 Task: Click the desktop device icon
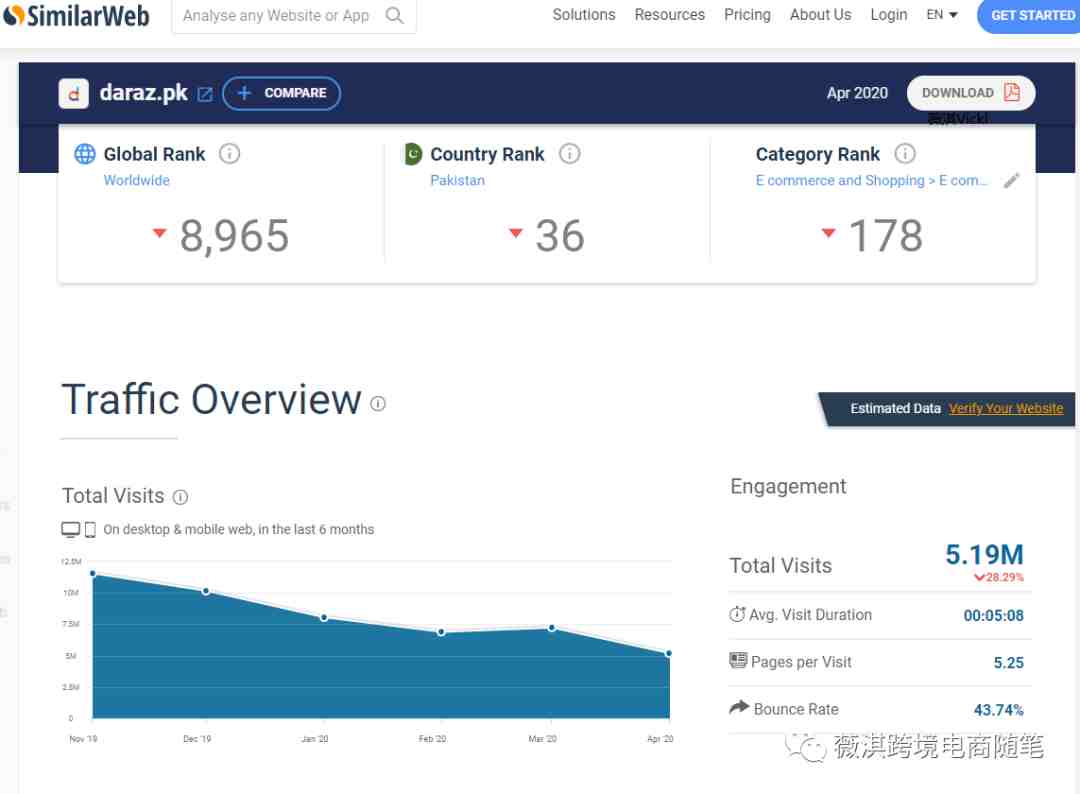click(70, 530)
